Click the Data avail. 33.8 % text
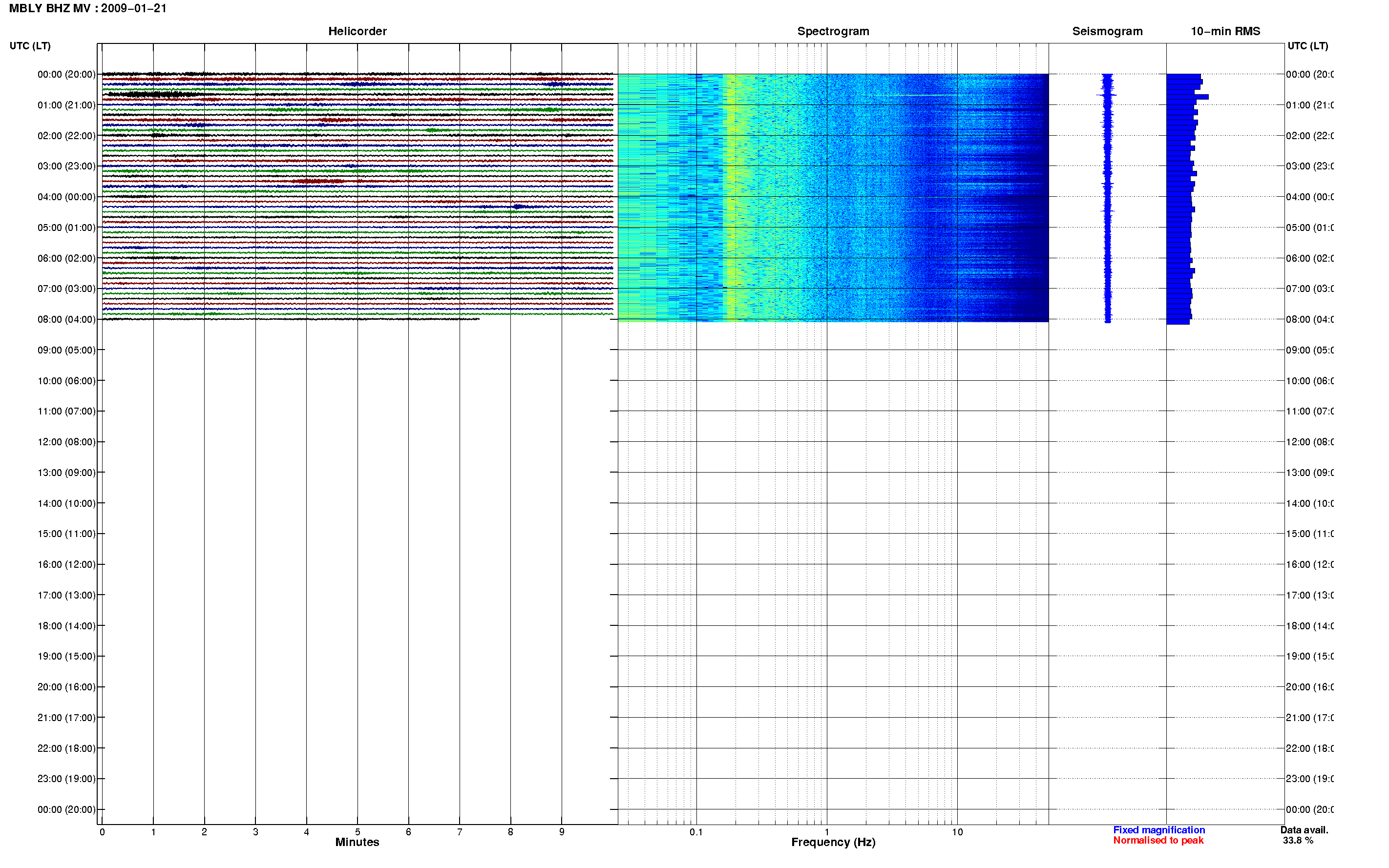Screen dimensions: 1389x868 (x=1304, y=835)
